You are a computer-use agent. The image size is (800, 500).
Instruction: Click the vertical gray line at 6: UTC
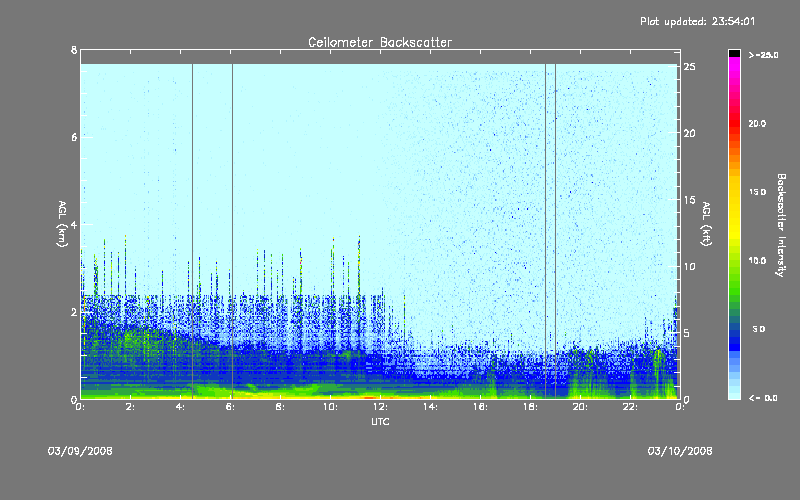[x=232, y=231]
